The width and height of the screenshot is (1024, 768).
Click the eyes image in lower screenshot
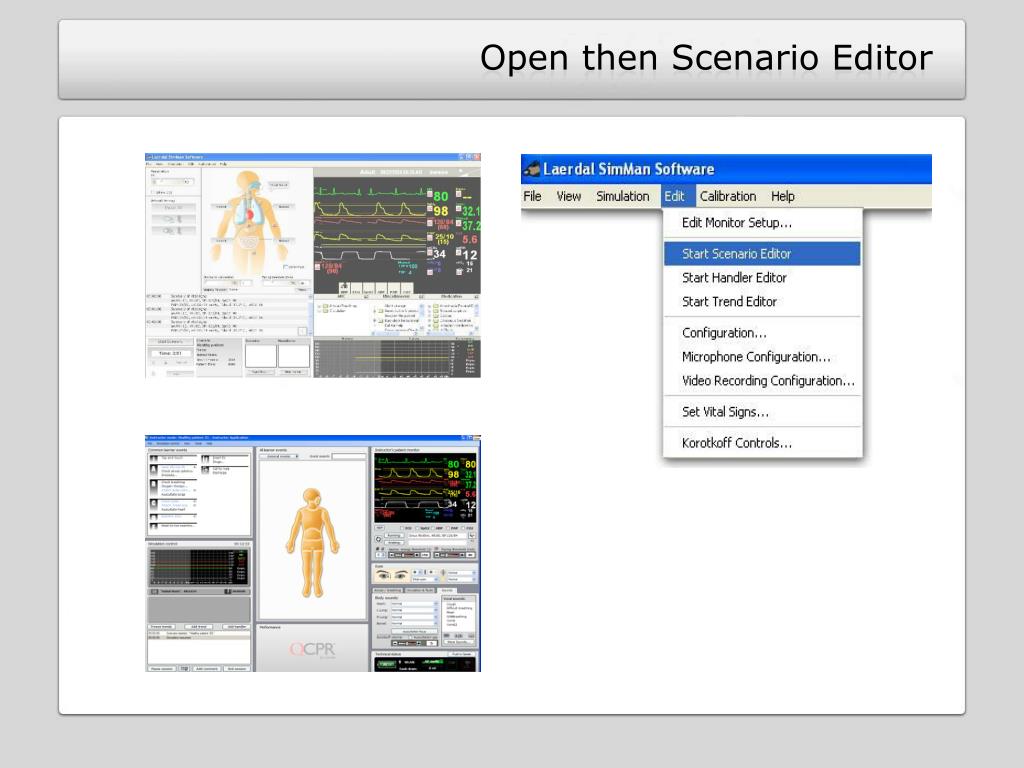click(x=392, y=575)
